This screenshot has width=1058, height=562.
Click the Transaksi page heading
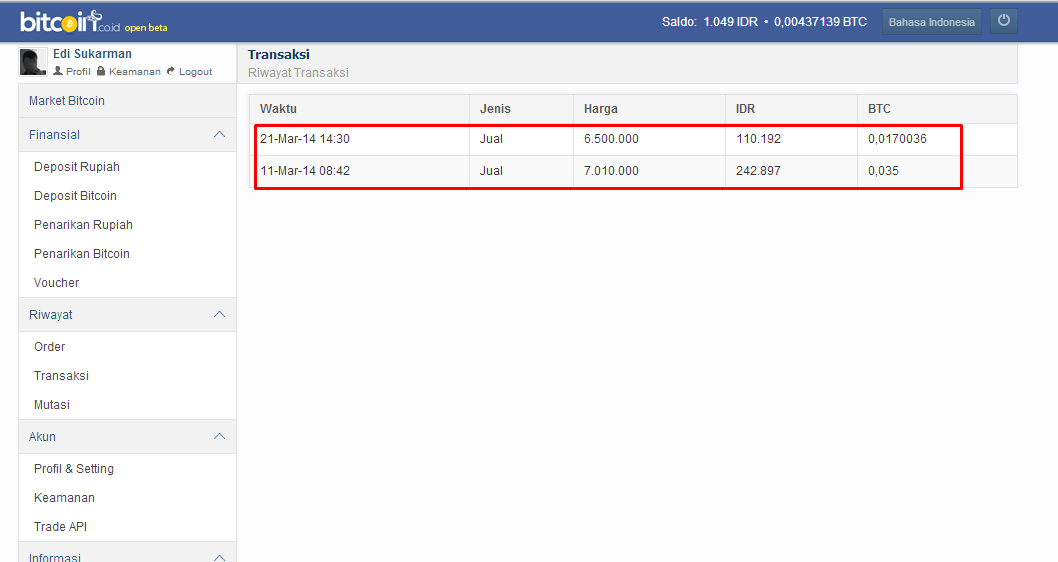tap(278, 55)
